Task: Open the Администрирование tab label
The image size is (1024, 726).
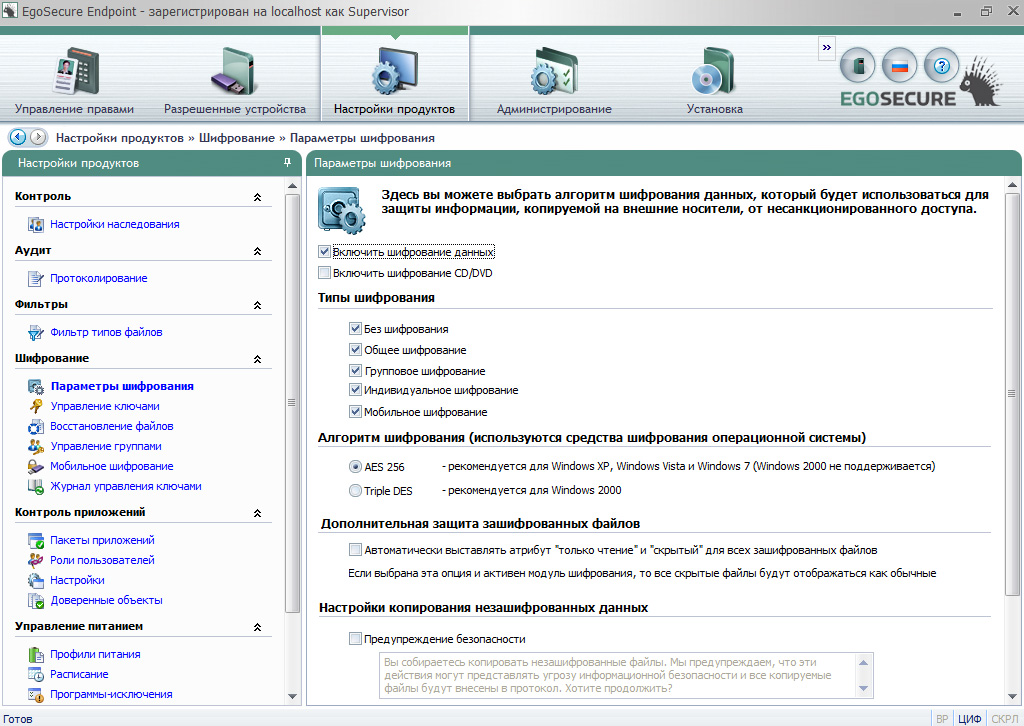Action: pos(554,109)
